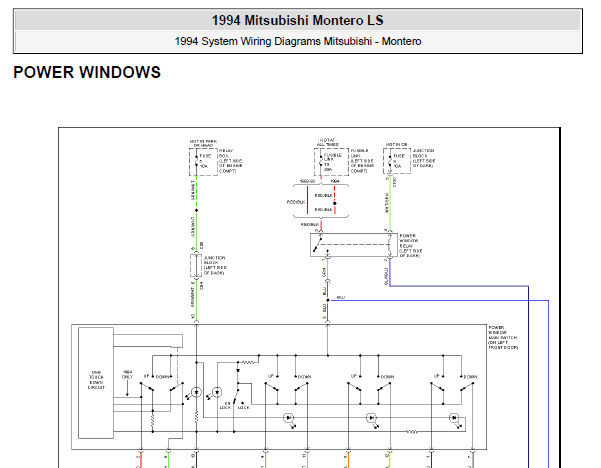Click the resistor symbol at bottom right of main switch
The height and width of the screenshot is (468, 601).
pos(411,432)
